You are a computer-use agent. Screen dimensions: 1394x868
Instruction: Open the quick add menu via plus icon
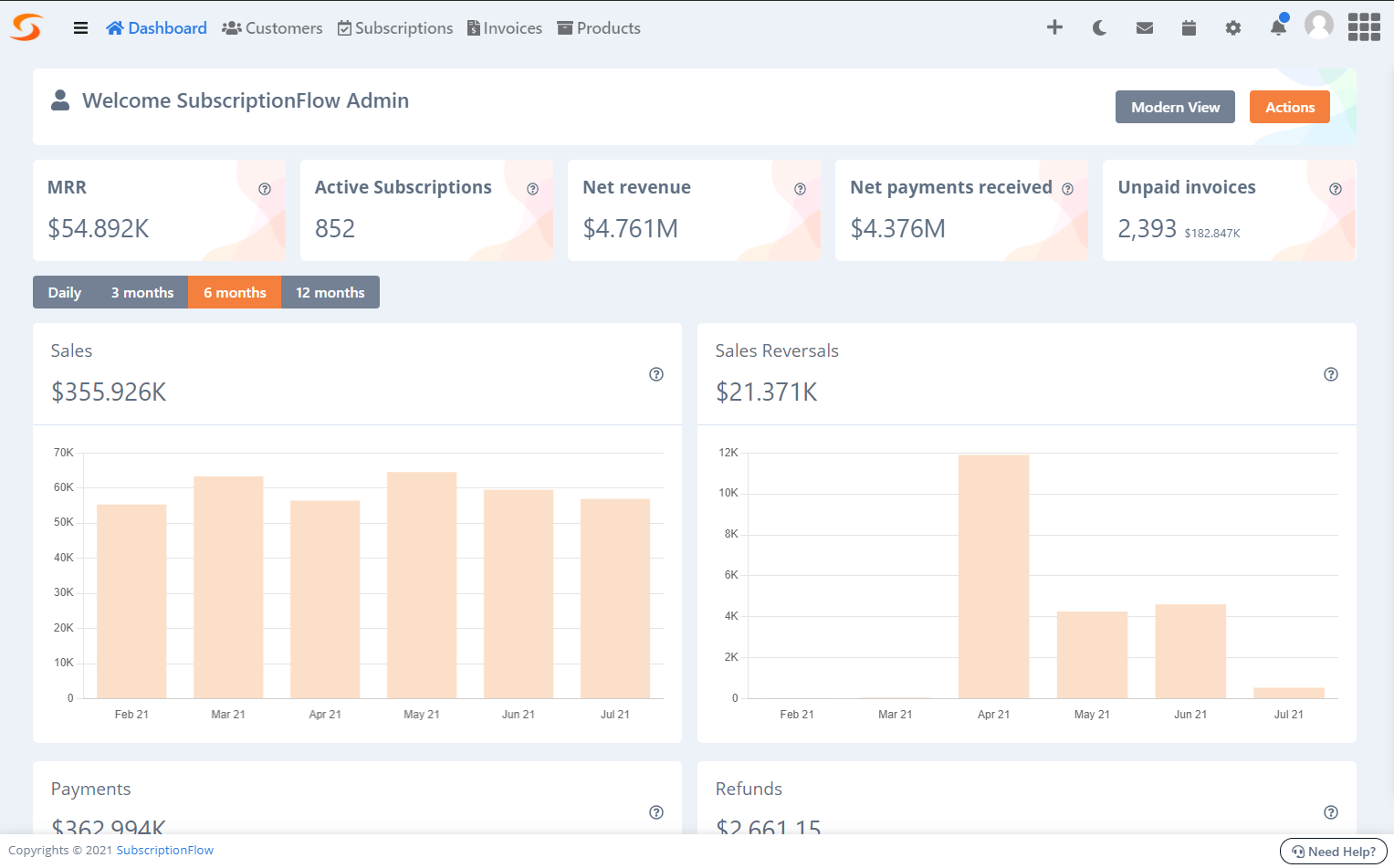pyautogui.click(x=1054, y=27)
